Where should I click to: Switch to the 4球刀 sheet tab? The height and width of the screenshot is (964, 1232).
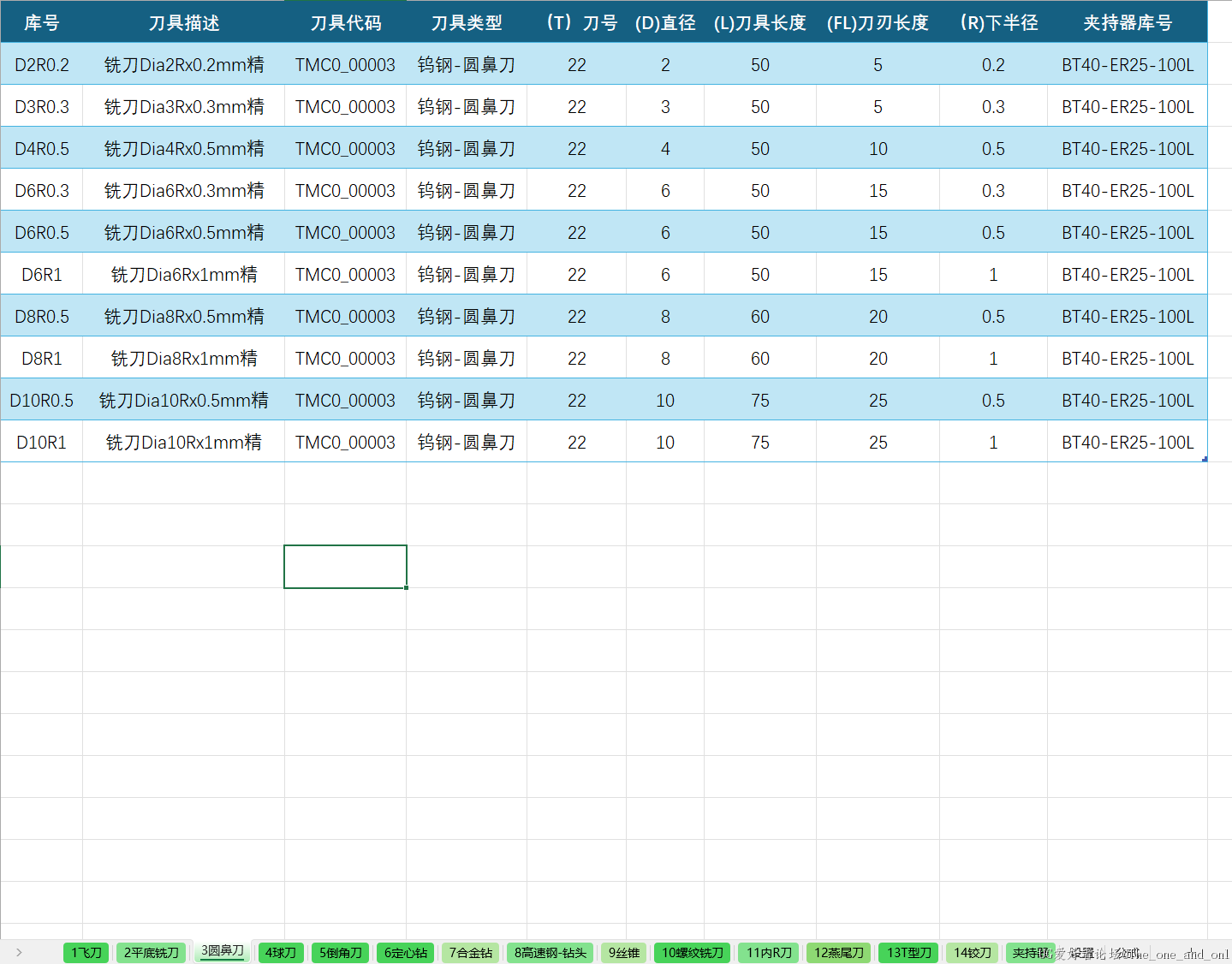click(x=281, y=952)
